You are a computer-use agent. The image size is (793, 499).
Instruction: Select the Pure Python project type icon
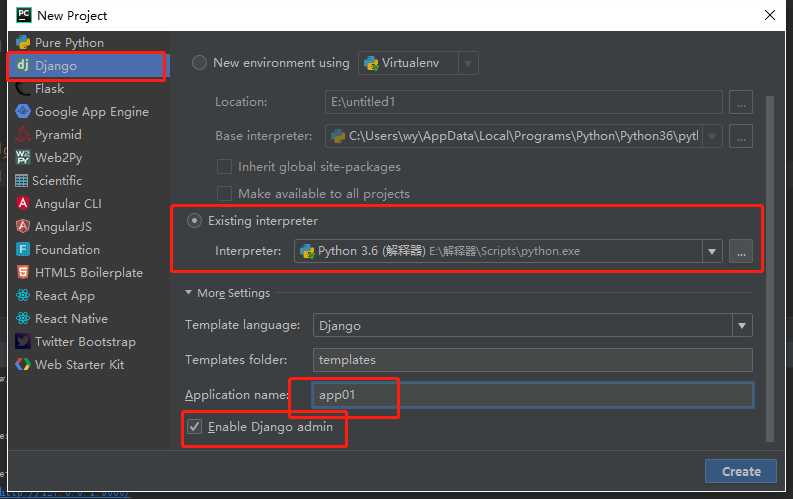23,42
